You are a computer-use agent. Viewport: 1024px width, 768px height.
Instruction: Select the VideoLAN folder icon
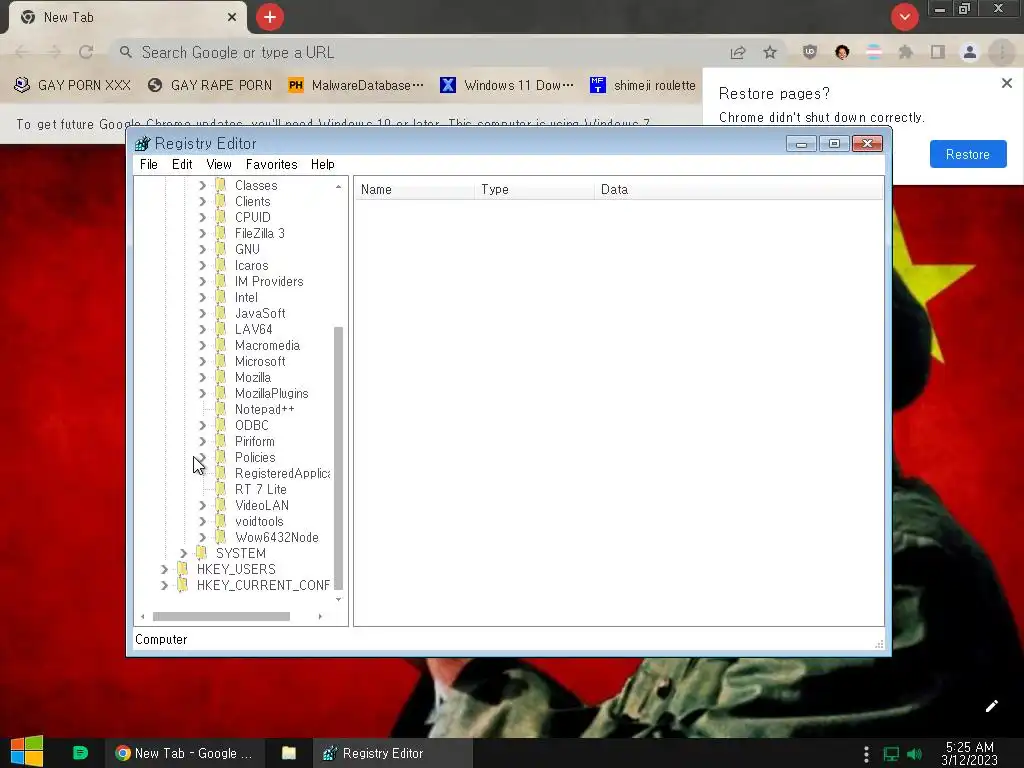point(221,505)
